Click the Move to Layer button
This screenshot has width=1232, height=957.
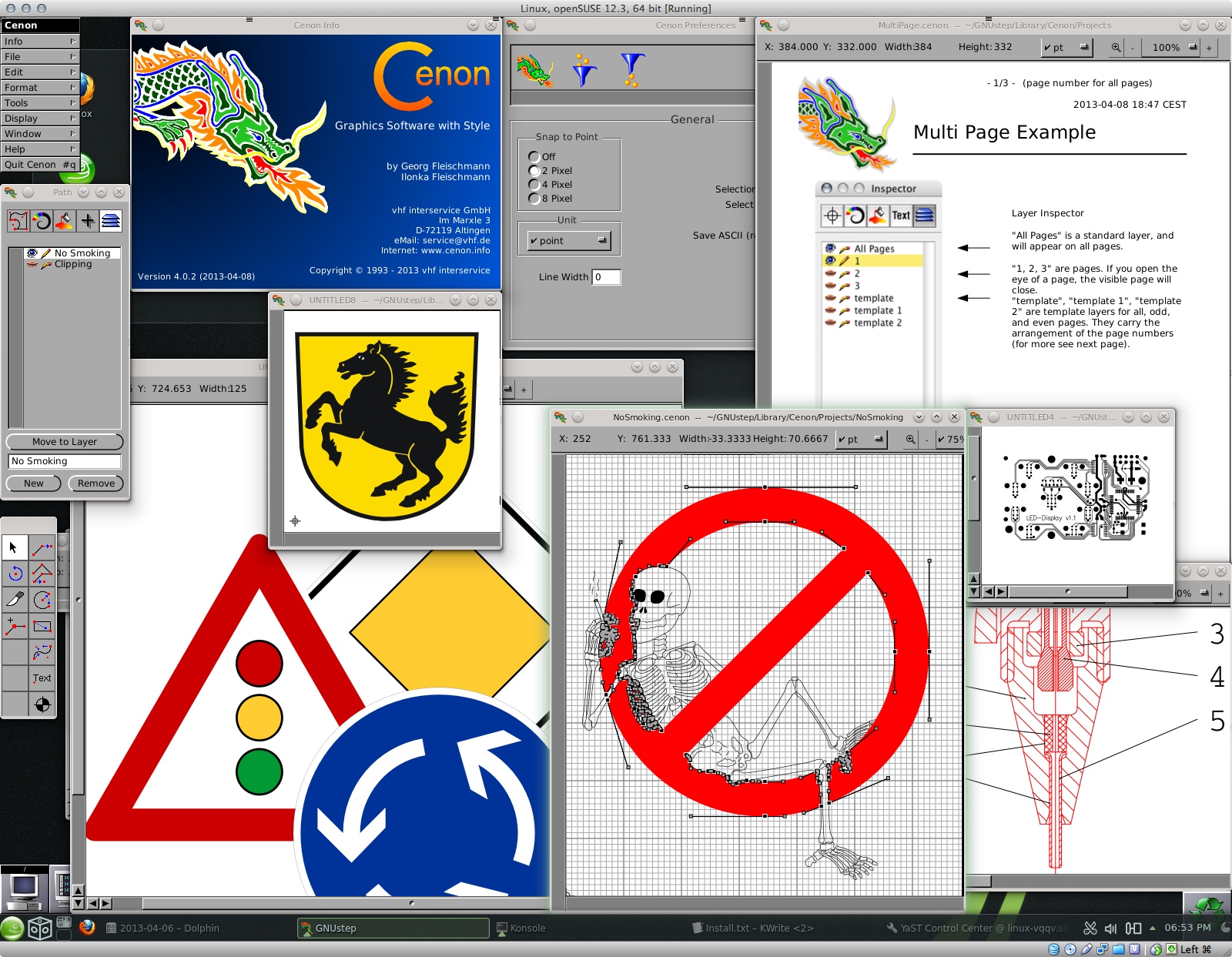(x=65, y=442)
